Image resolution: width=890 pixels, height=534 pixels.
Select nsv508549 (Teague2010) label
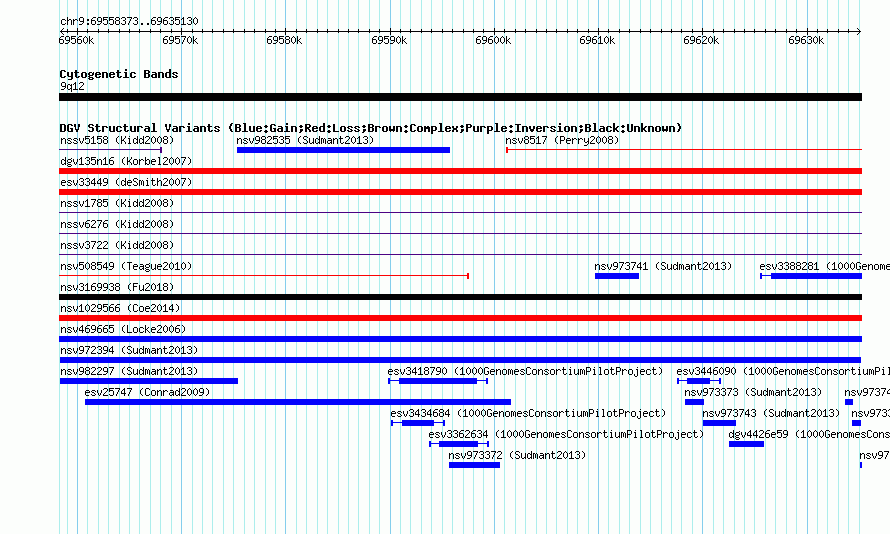pyautogui.click(x=126, y=266)
